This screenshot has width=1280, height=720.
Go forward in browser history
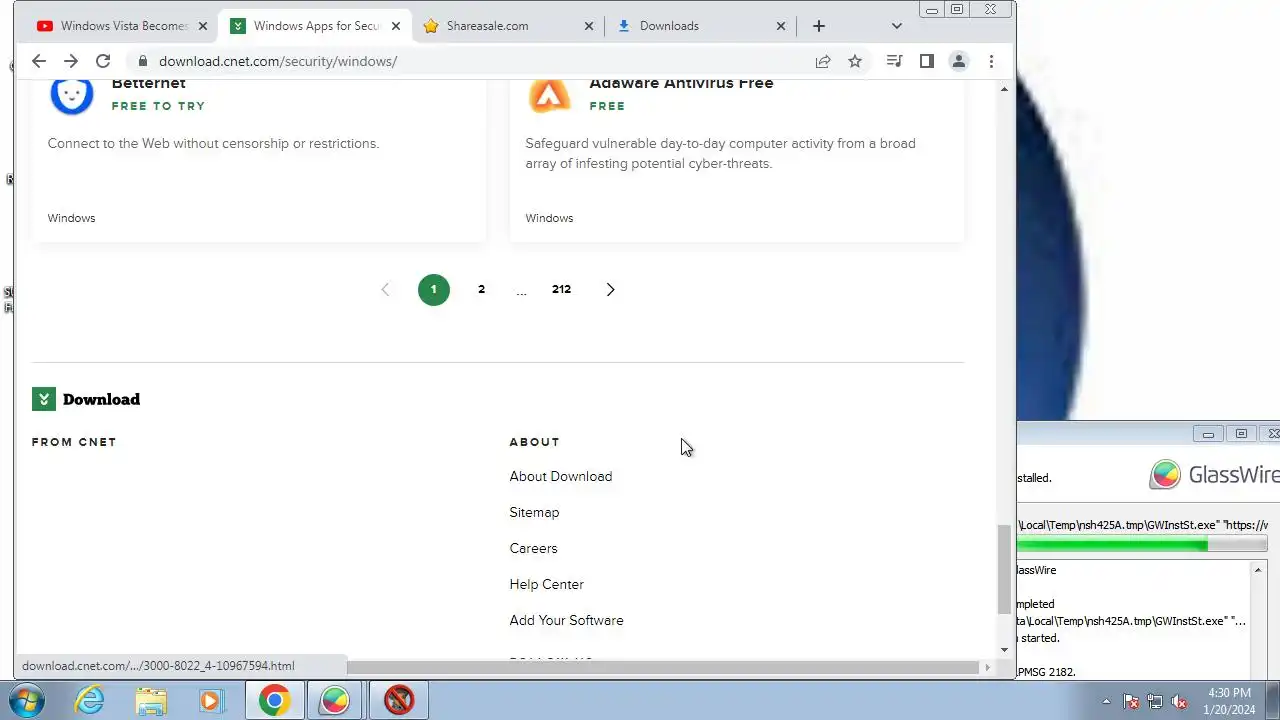click(71, 61)
